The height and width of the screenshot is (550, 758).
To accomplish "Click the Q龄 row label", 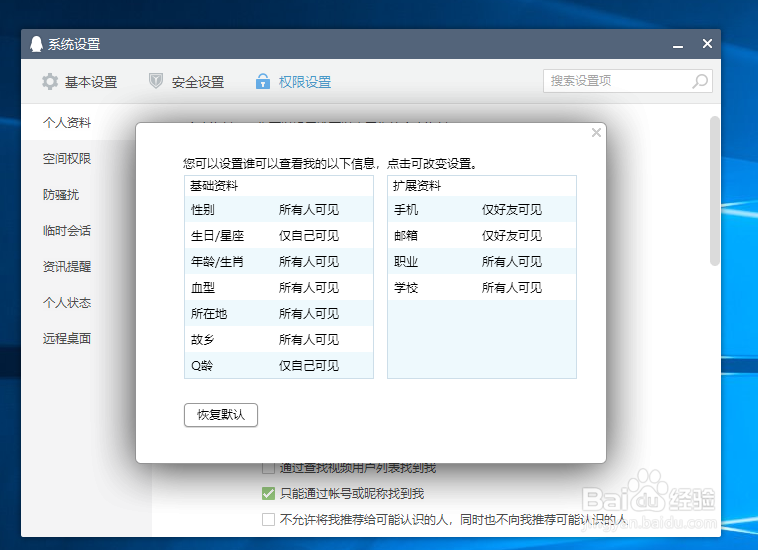I will coord(202,366).
